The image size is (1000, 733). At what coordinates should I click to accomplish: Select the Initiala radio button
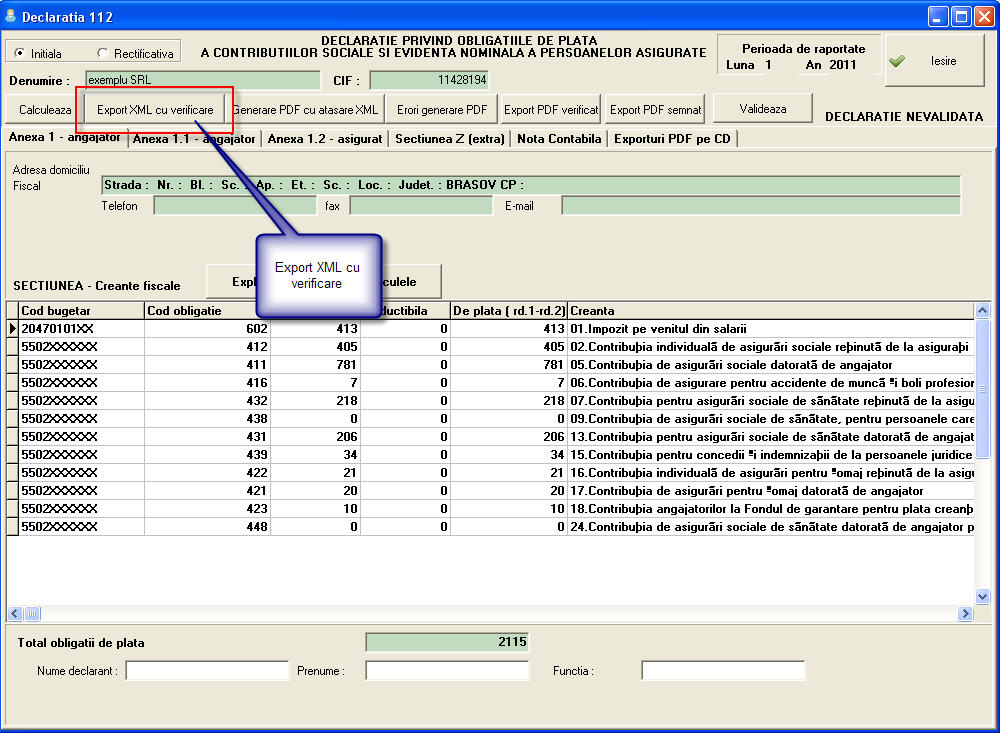(x=20, y=53)
